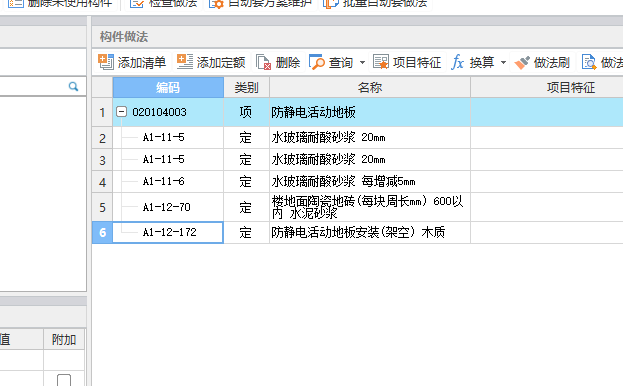
Task: Click the 编码 column header
Action: click(x=168, y=87)
